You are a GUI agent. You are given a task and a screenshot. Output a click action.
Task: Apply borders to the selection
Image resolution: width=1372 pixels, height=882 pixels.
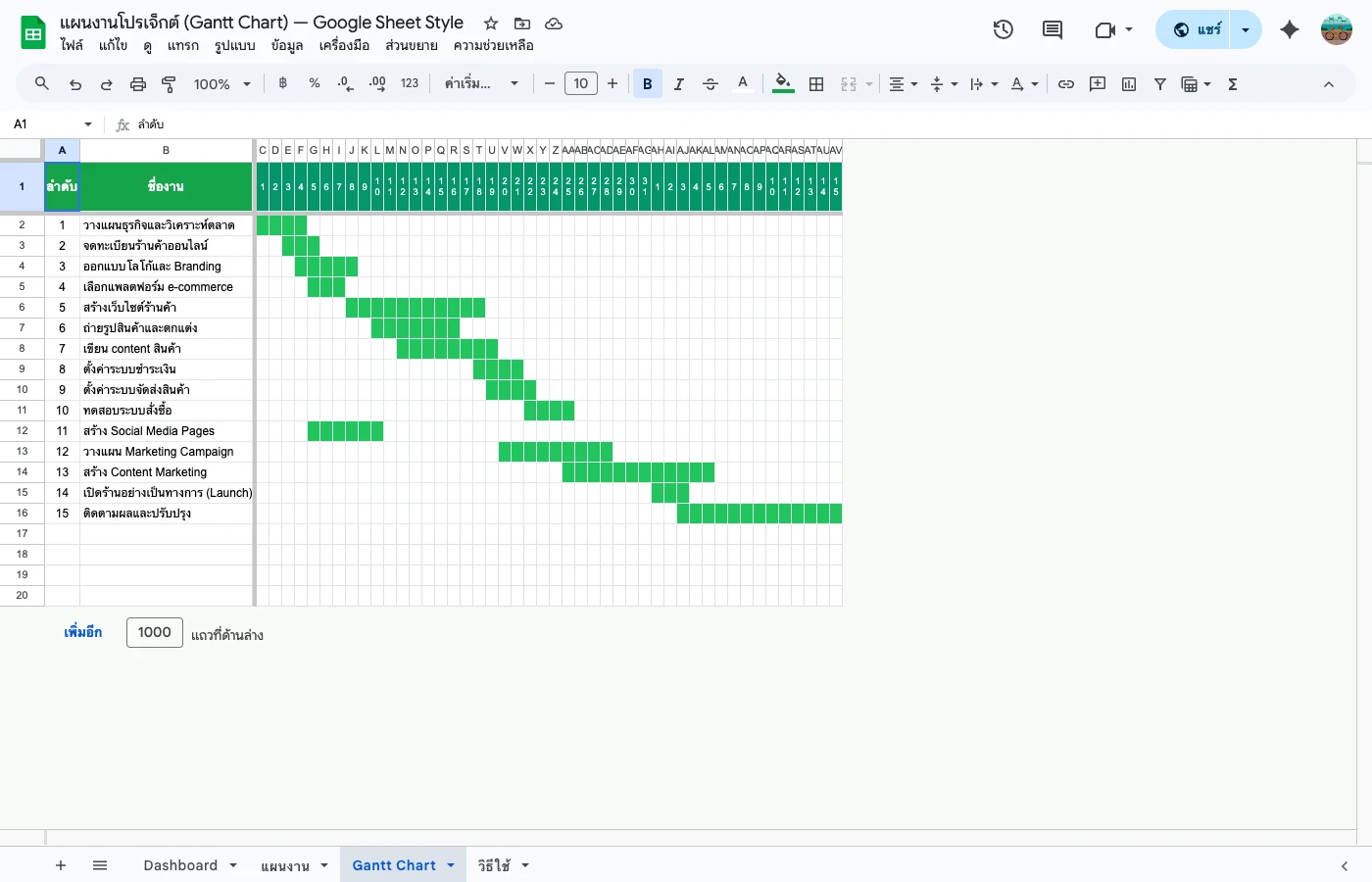(x=816, y=83)
